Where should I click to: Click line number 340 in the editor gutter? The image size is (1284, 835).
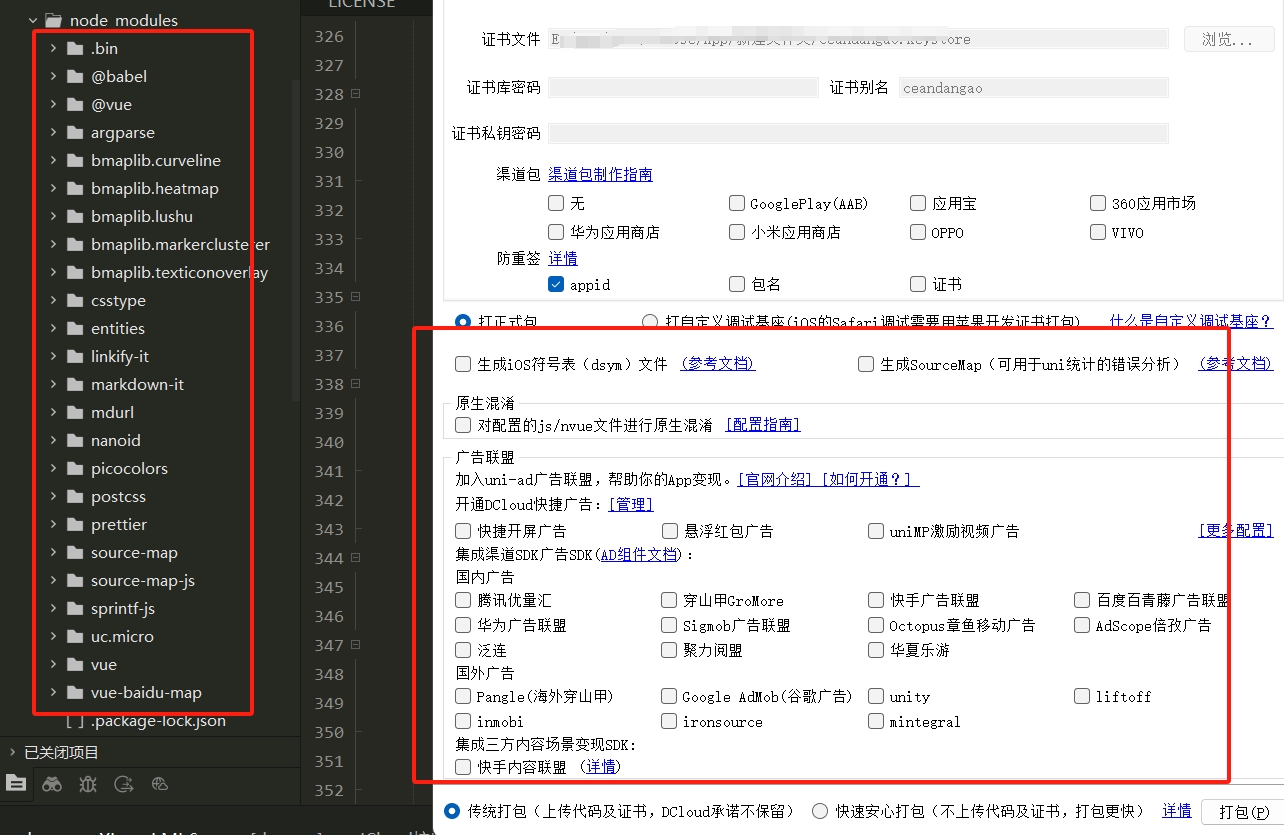click(x=329, y=442)
